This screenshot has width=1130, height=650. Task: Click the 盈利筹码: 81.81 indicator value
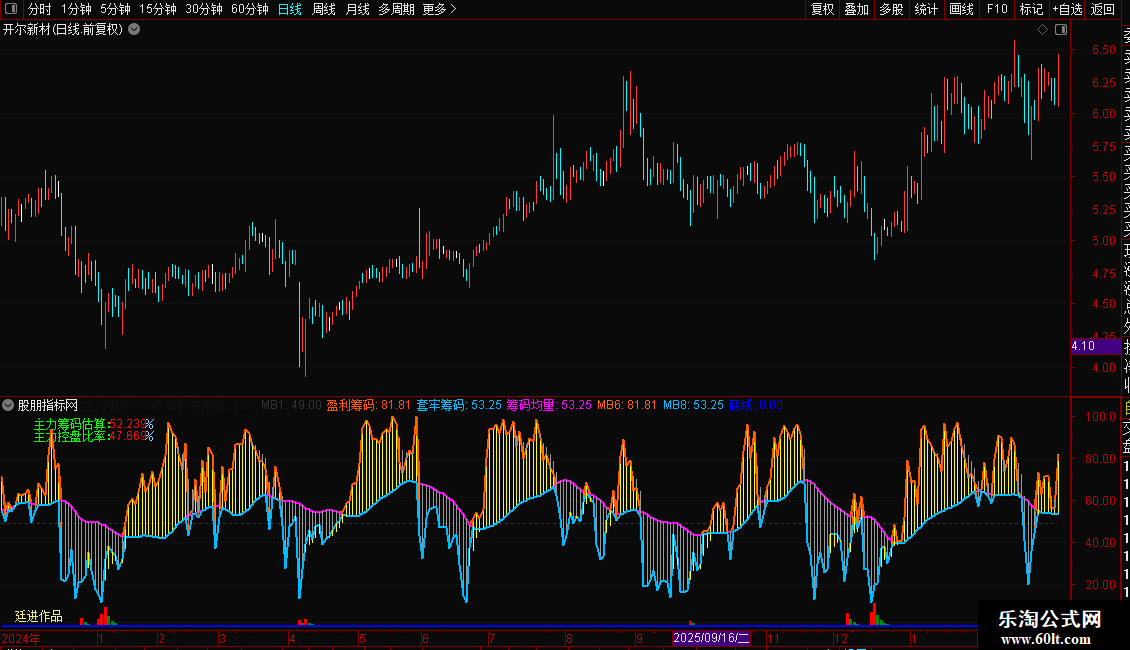368,405
